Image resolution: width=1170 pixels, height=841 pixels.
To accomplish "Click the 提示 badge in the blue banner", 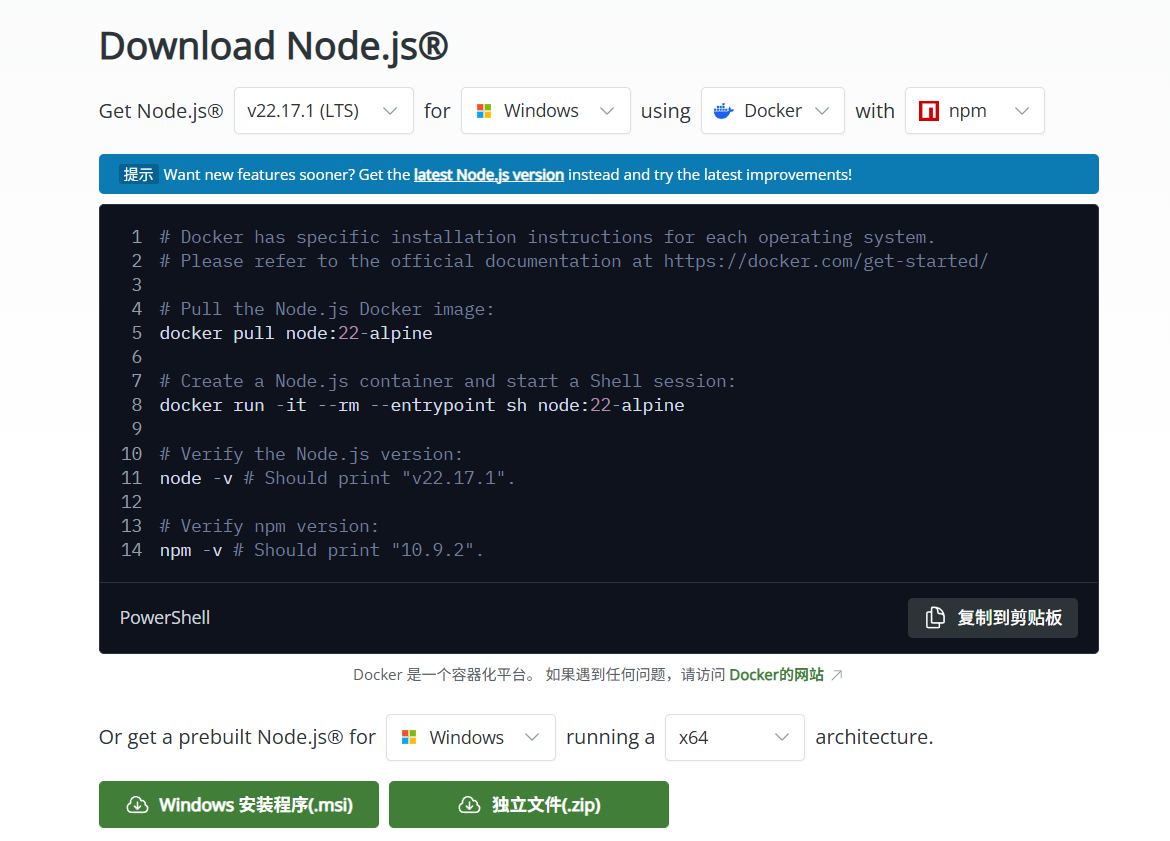I will click(138, 175).
